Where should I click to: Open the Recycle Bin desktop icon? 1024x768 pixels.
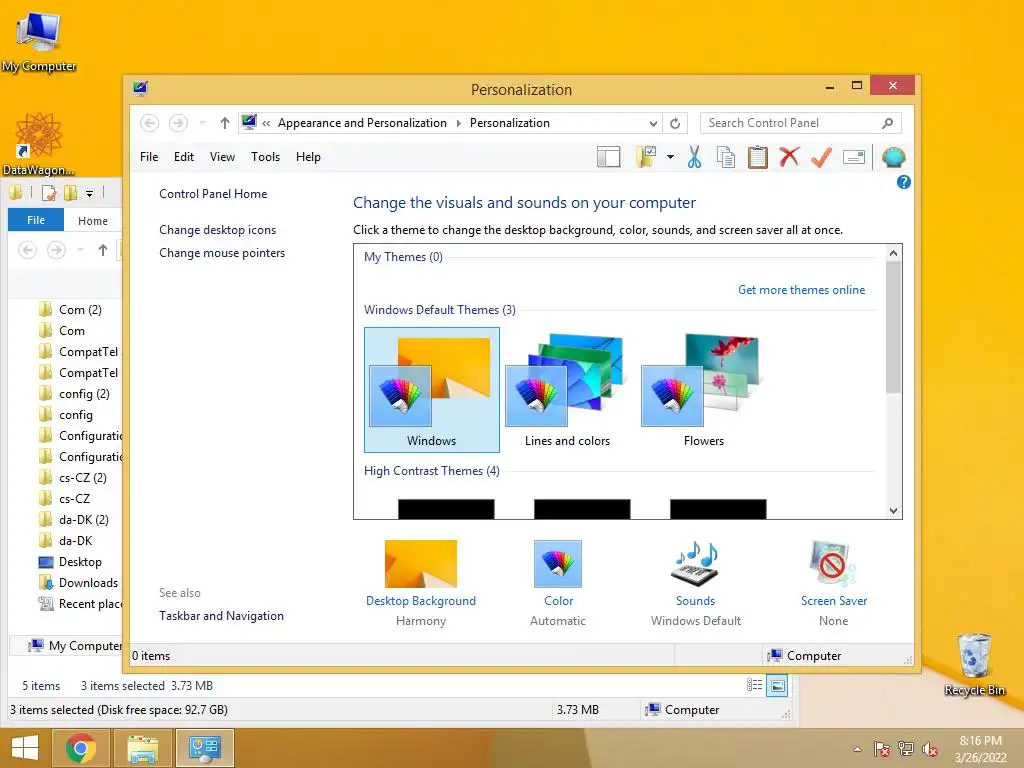coord(974,664)
